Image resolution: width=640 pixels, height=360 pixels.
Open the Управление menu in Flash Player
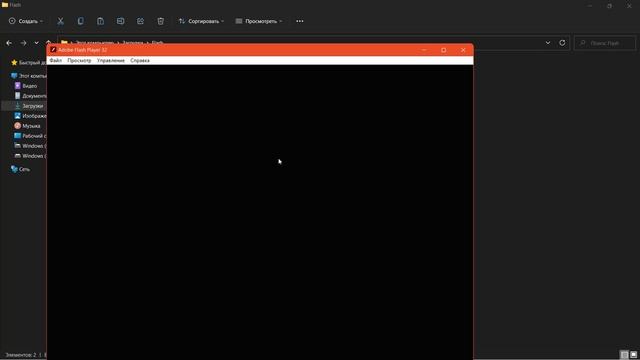click(x=111, y=60)
